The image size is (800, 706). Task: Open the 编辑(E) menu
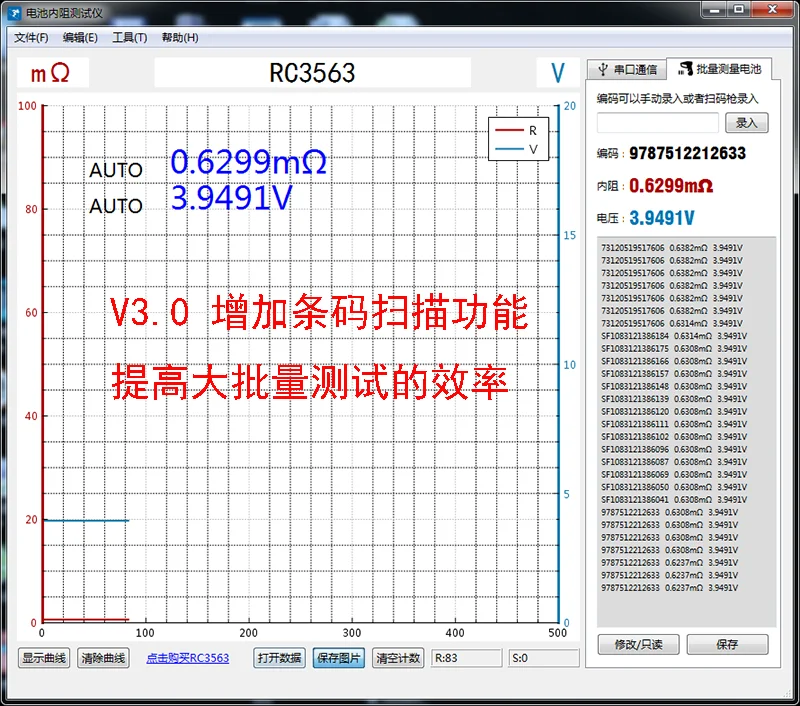point(80,38)
